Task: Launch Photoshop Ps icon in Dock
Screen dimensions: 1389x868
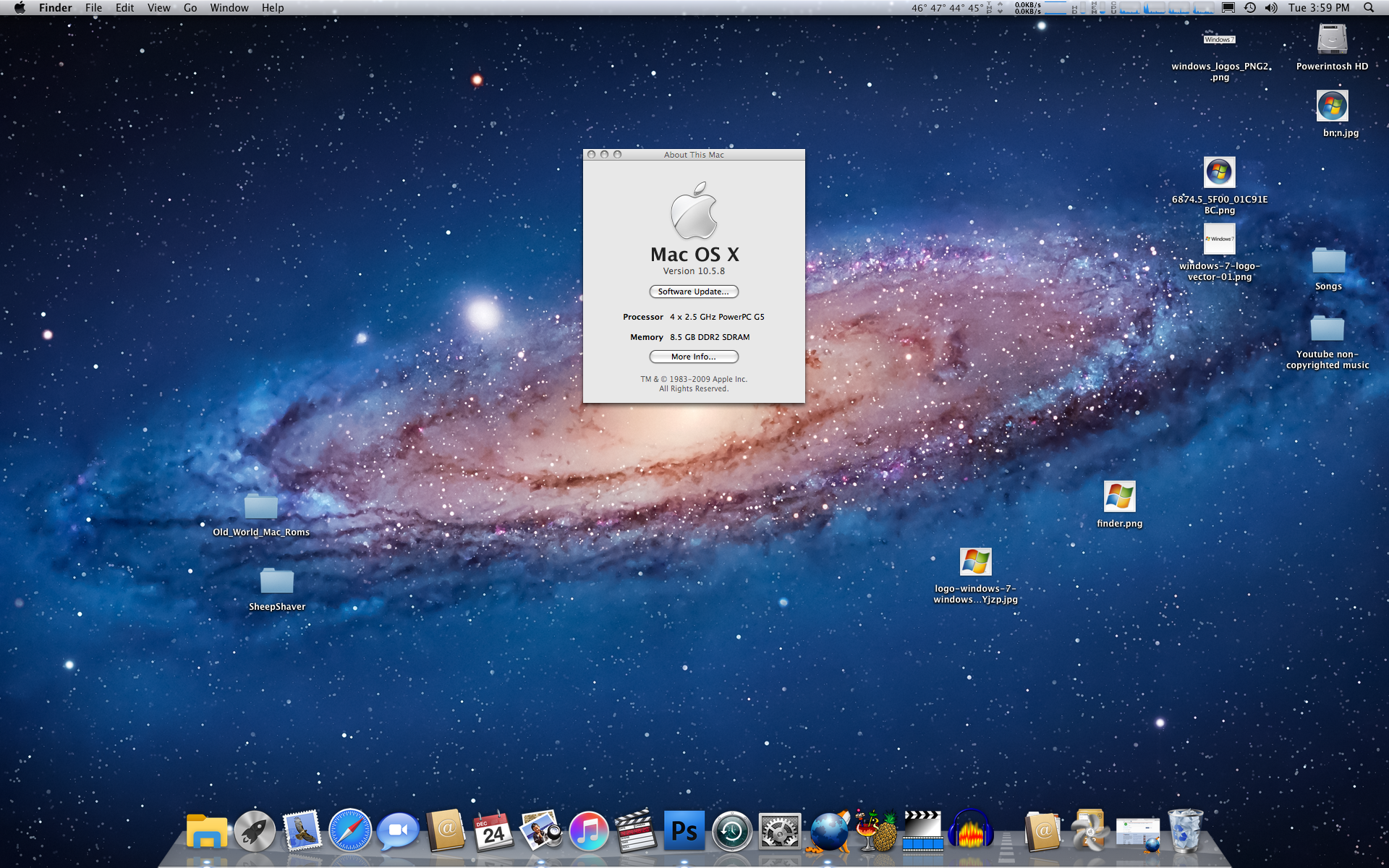Action: point(684,830)
